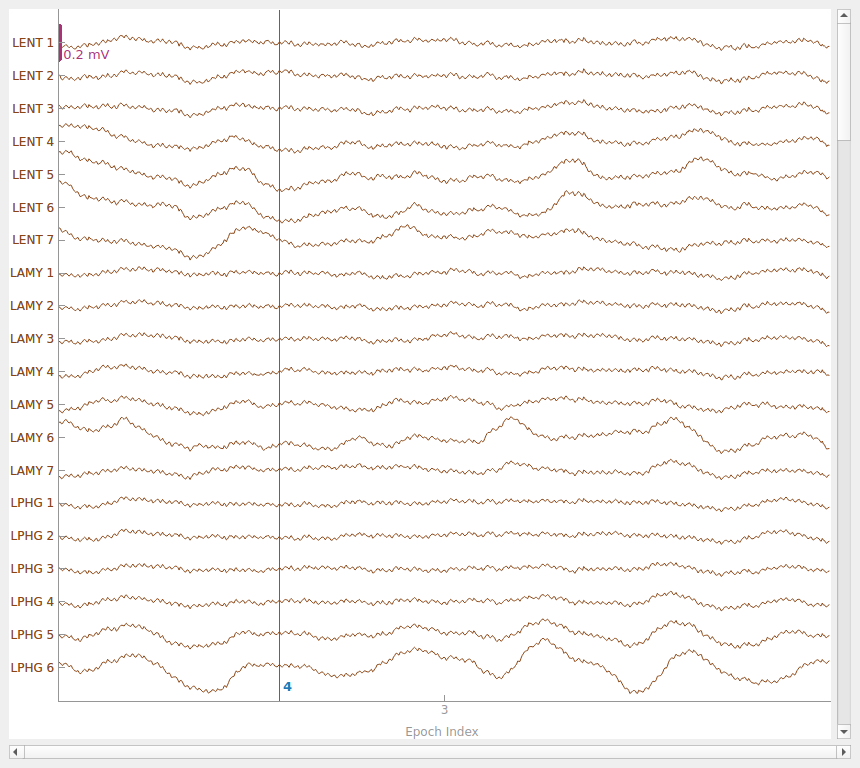Select channel label LAMY 2
The height and width of the screenshot is (768, 860).
coord(32,306)
